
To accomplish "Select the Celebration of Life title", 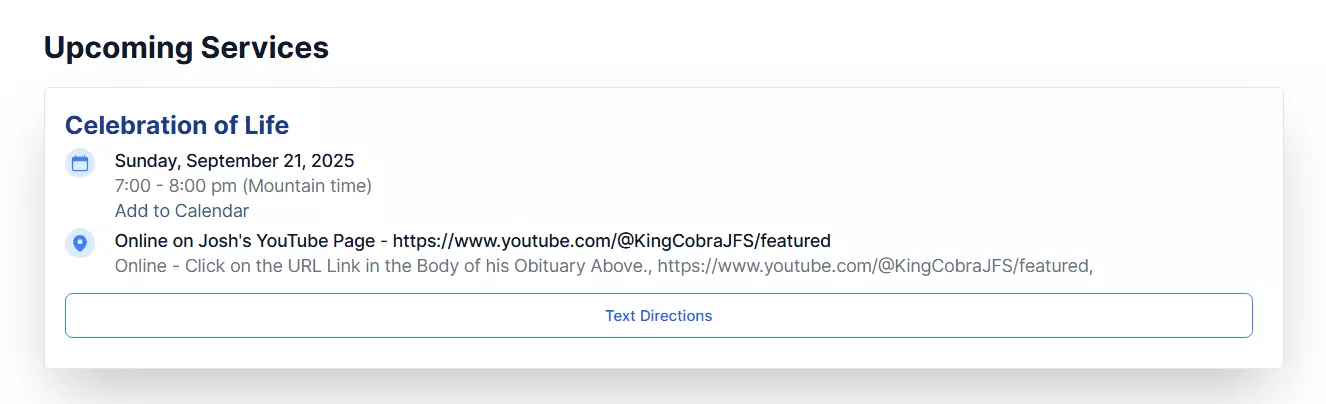I will coord(177,125).
